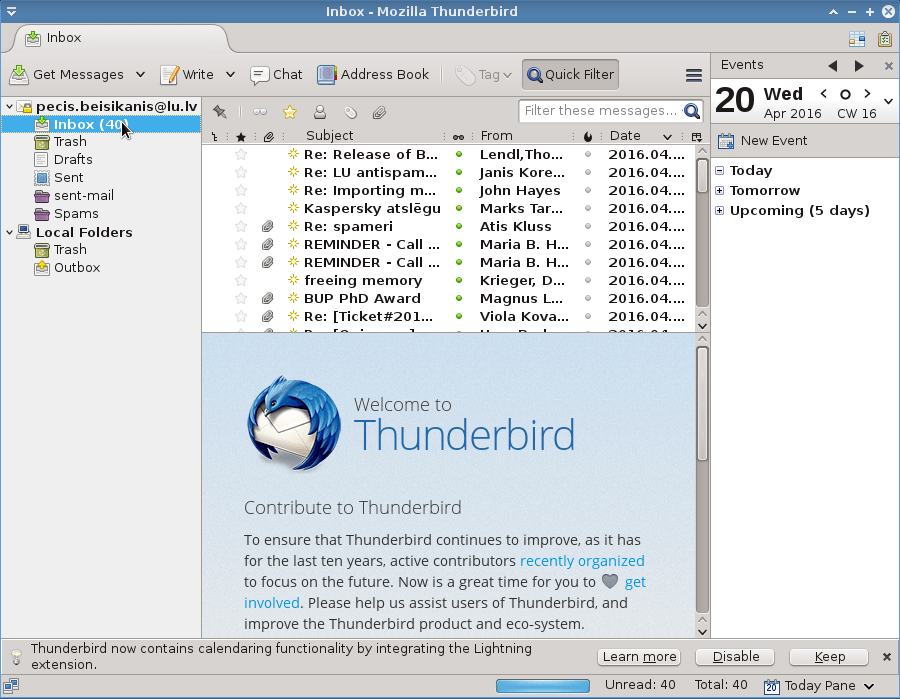Collapse the Today events section
Image resolution: width=900 pixels, height=699 pixels.
pos(720,170)
